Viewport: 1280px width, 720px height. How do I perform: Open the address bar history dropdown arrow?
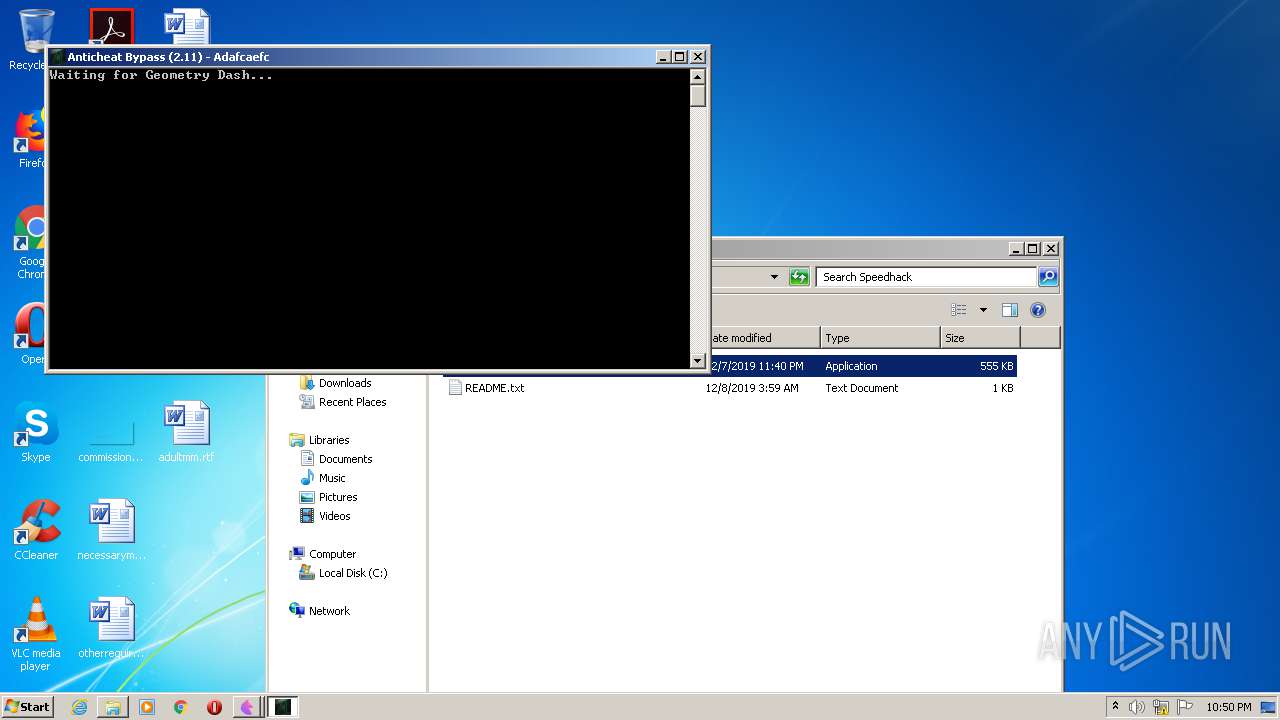[774, 277]
